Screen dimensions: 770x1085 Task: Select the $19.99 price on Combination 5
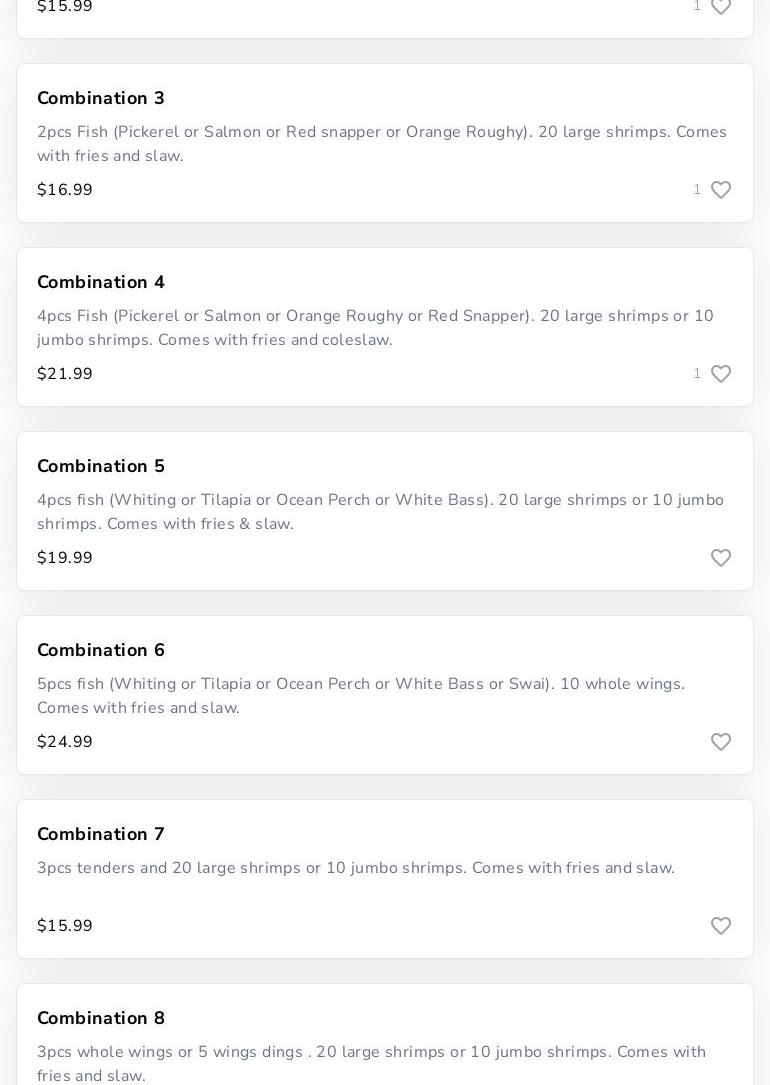tap(65, 558)
